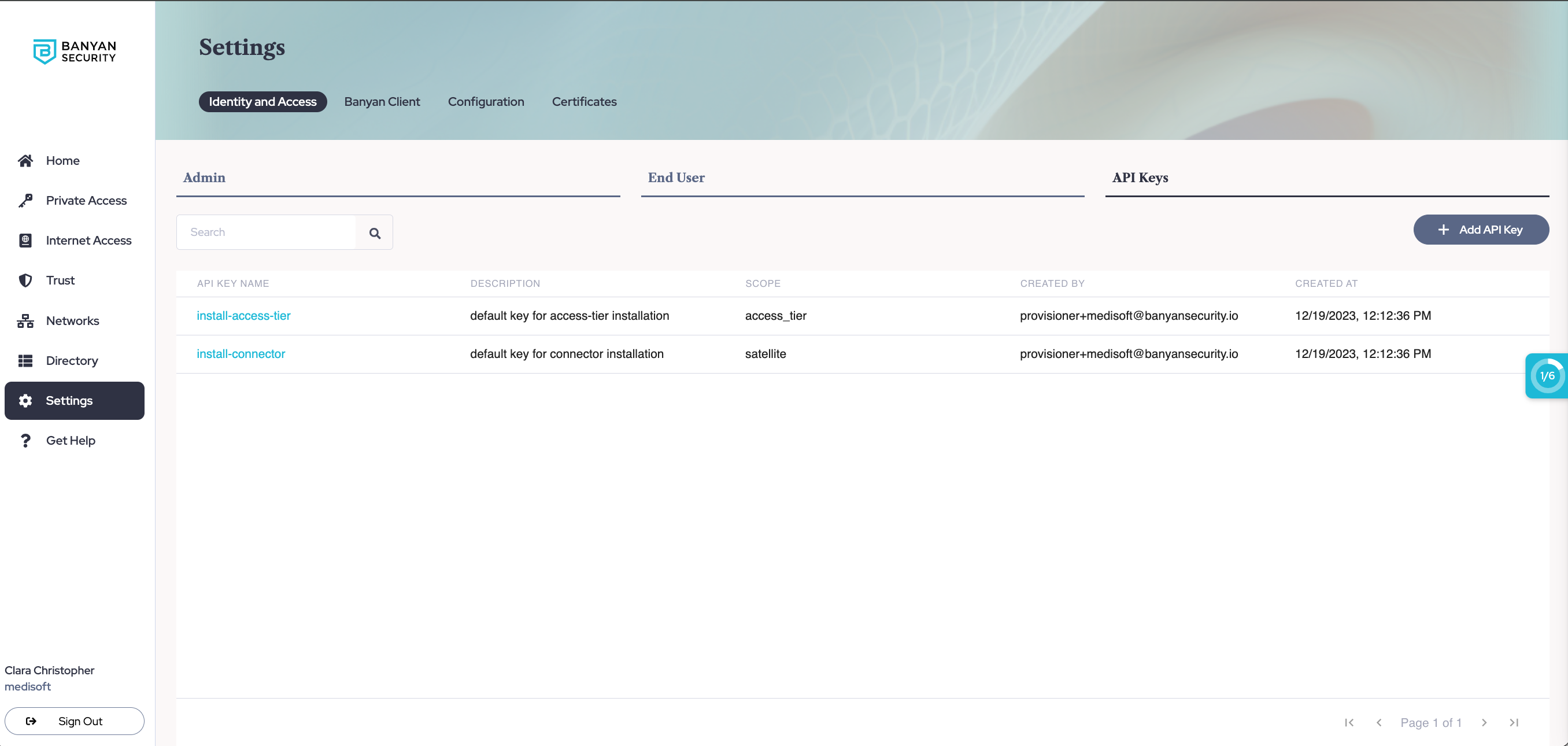Open the Certificates tab
Viewport: 1568px width, 746px height.
tap(584, 102)
